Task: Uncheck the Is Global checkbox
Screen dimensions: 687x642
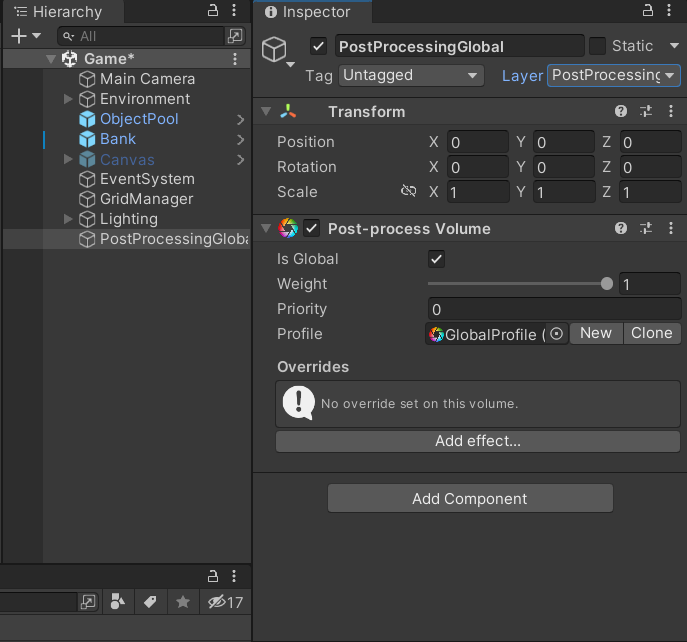Action: [x=436, y=259]
